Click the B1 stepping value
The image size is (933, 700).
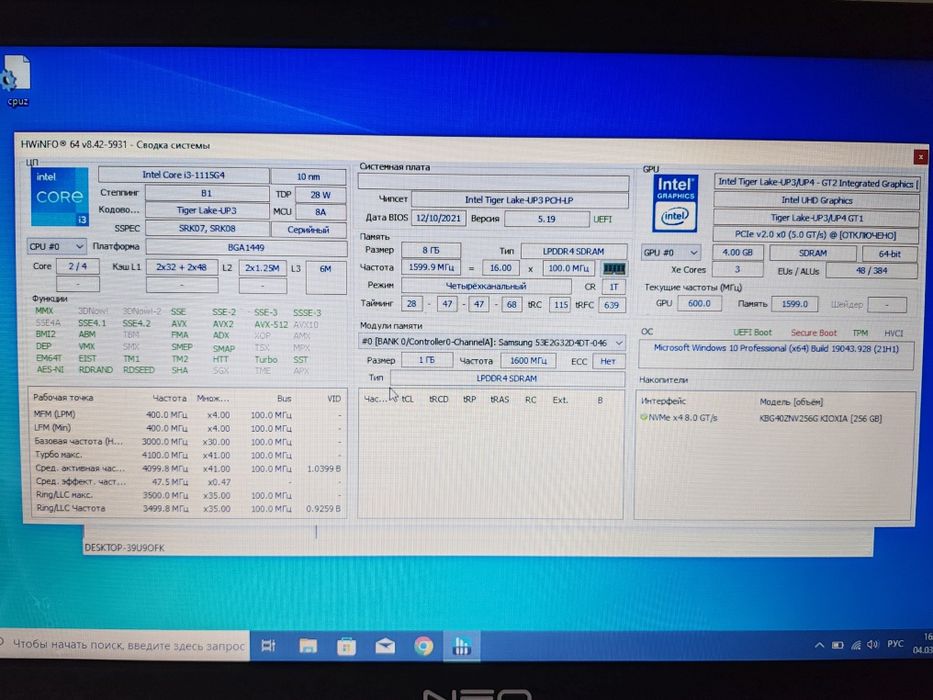(x=206, y=193)
